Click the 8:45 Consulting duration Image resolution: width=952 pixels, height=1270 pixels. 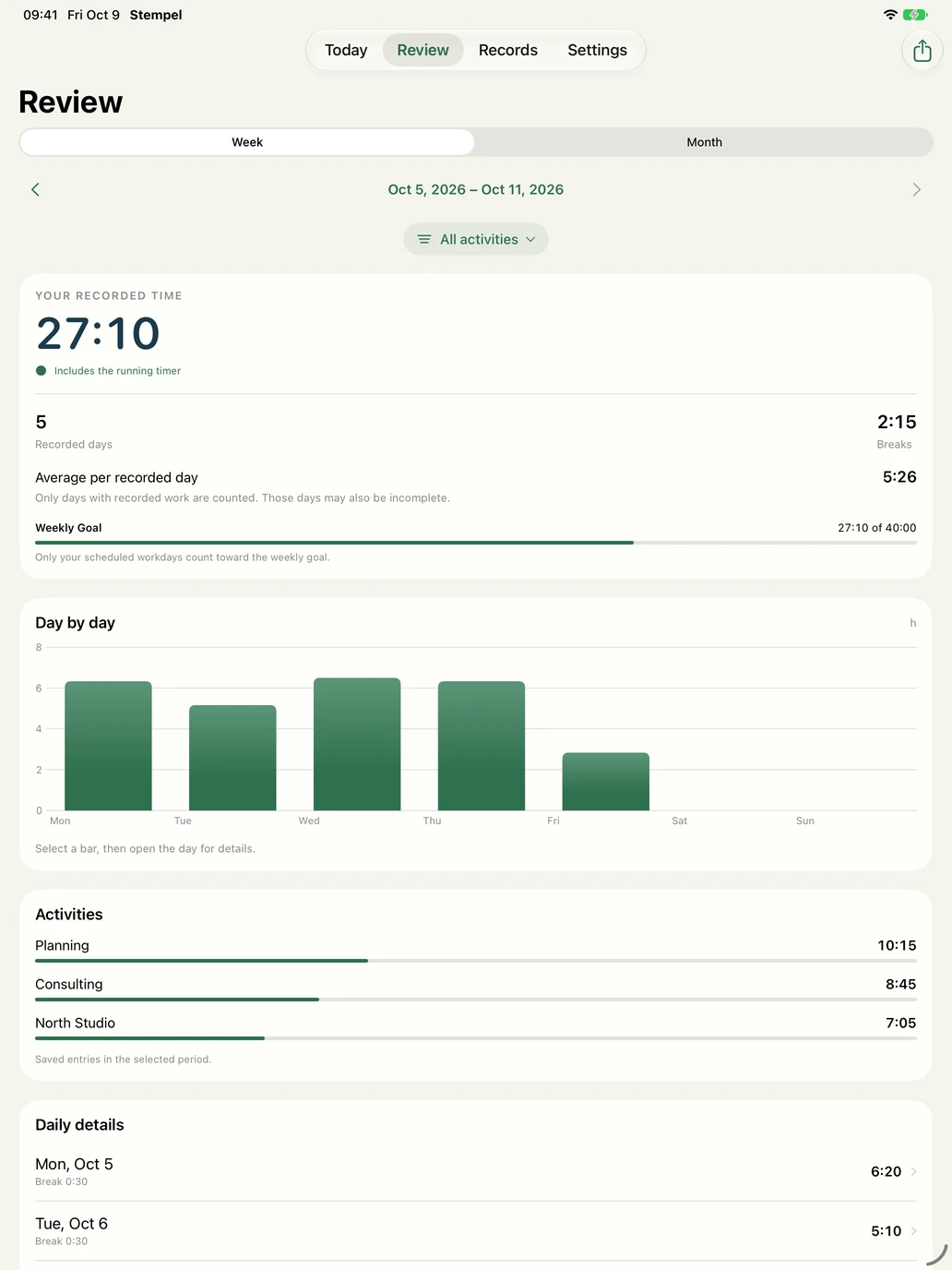[x=900, y=984]
